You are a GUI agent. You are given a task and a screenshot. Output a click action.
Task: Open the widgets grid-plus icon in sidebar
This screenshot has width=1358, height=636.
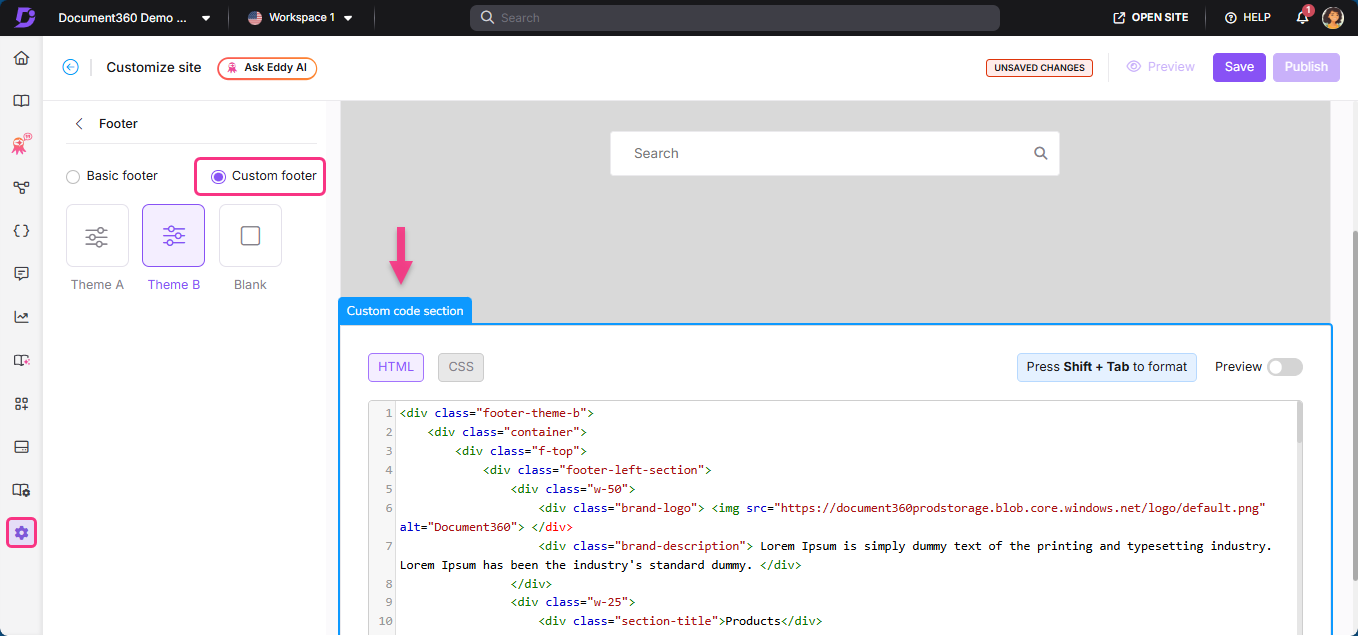pyautogui.click(x=21, y=403)
